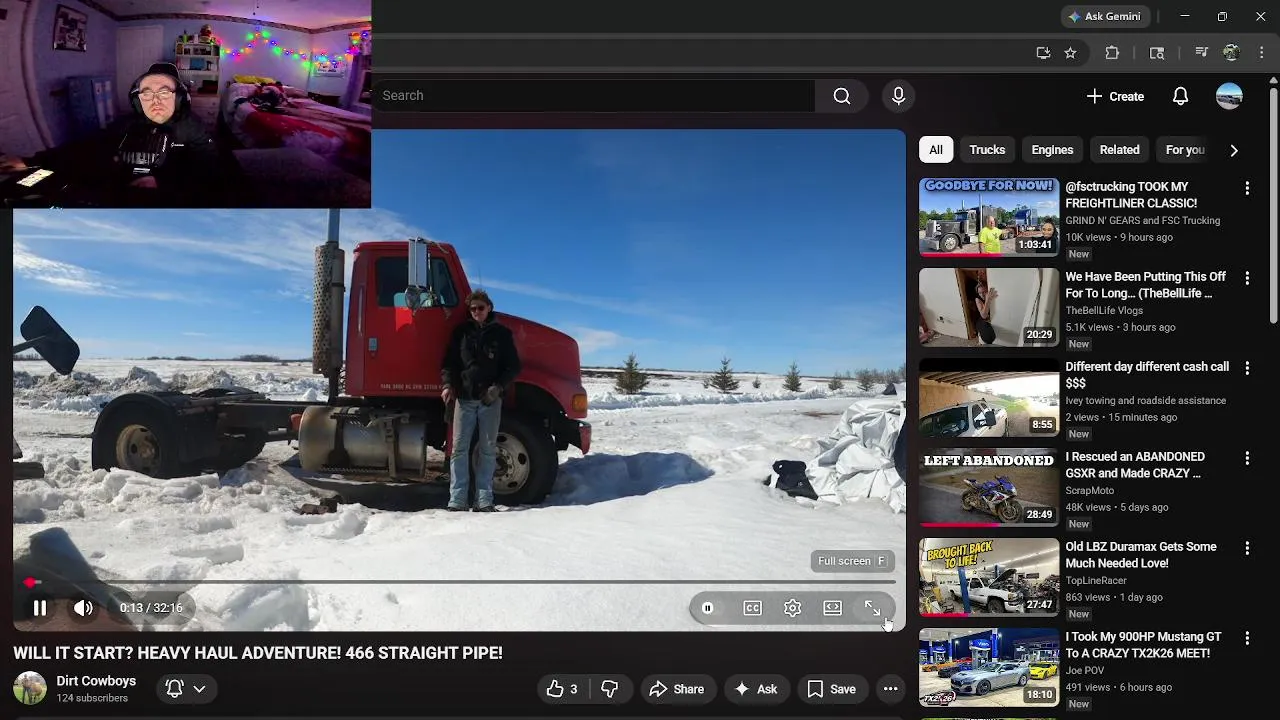Open the Create menu

coord(1115,96)
